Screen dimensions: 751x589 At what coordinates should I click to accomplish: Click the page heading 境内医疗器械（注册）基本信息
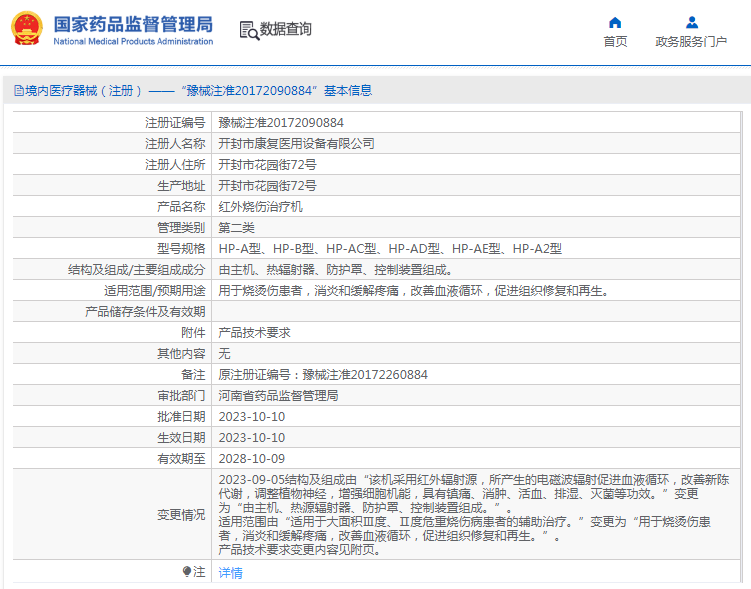pyautogui.click(x=193, y=91)
